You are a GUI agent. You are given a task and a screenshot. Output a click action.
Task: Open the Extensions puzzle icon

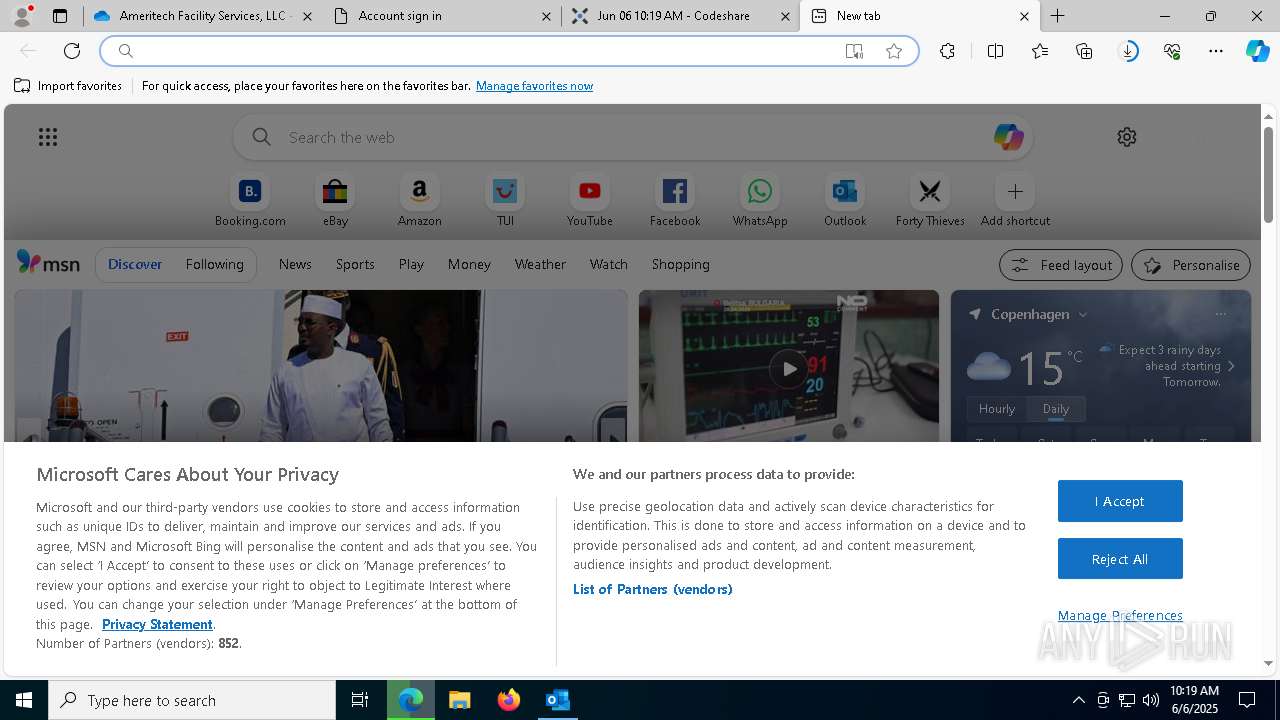[947, 51]
